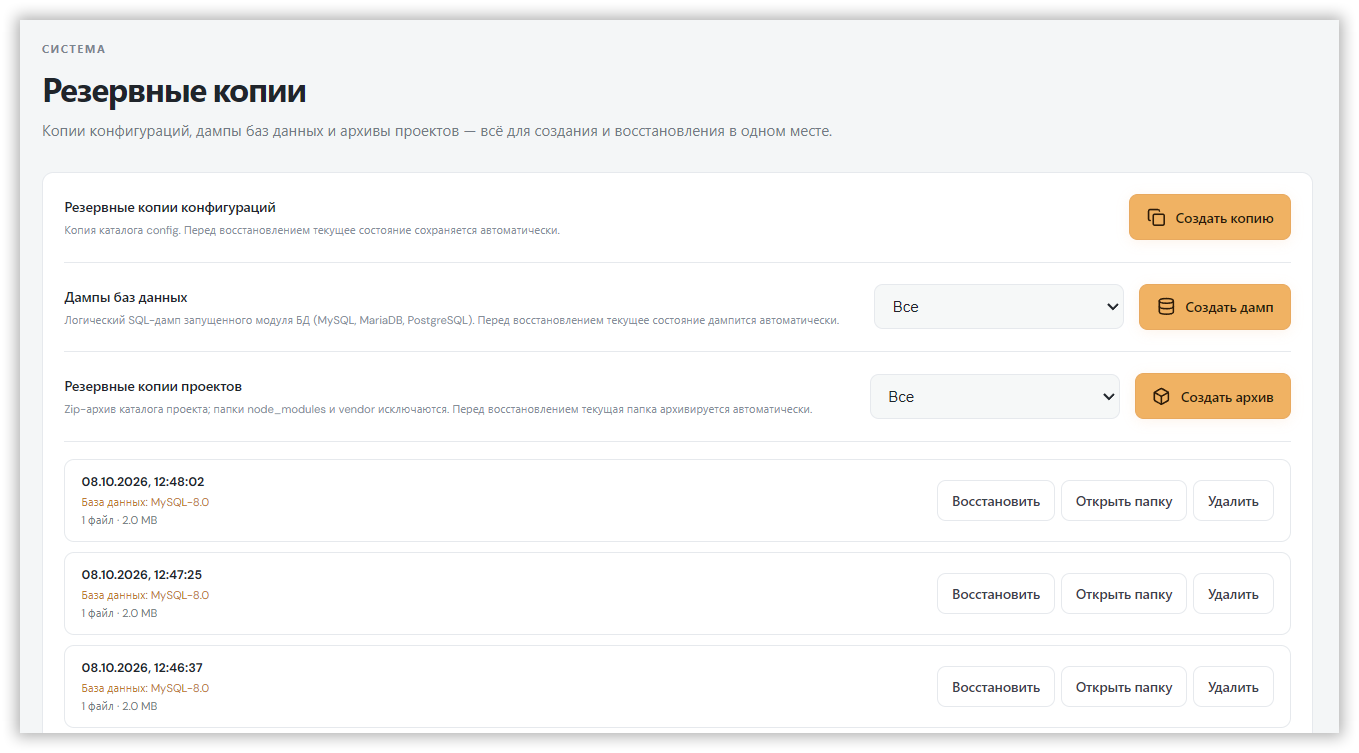Open folder of the 12:46:37 backup
The image size is (1359, 753).
coord(1124,687)
